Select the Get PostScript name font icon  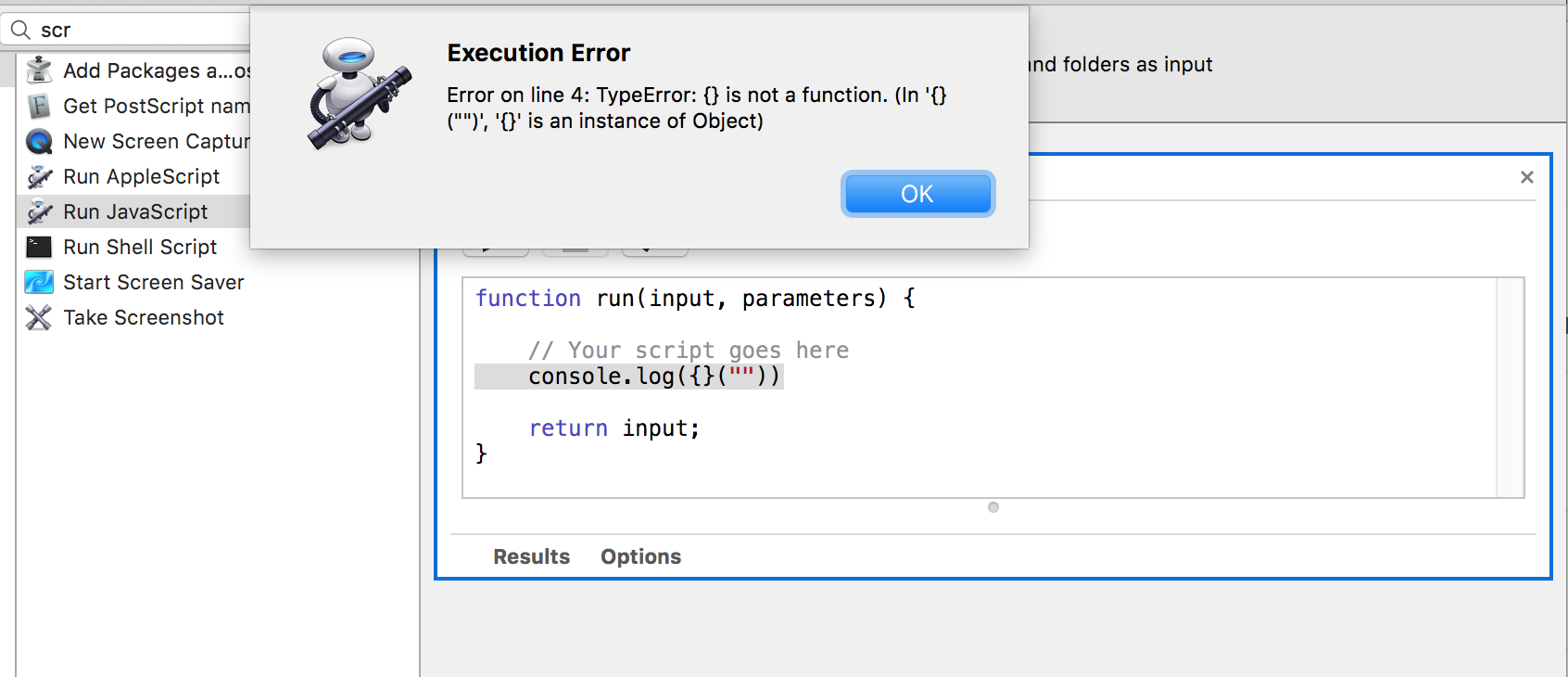(38, 106)
